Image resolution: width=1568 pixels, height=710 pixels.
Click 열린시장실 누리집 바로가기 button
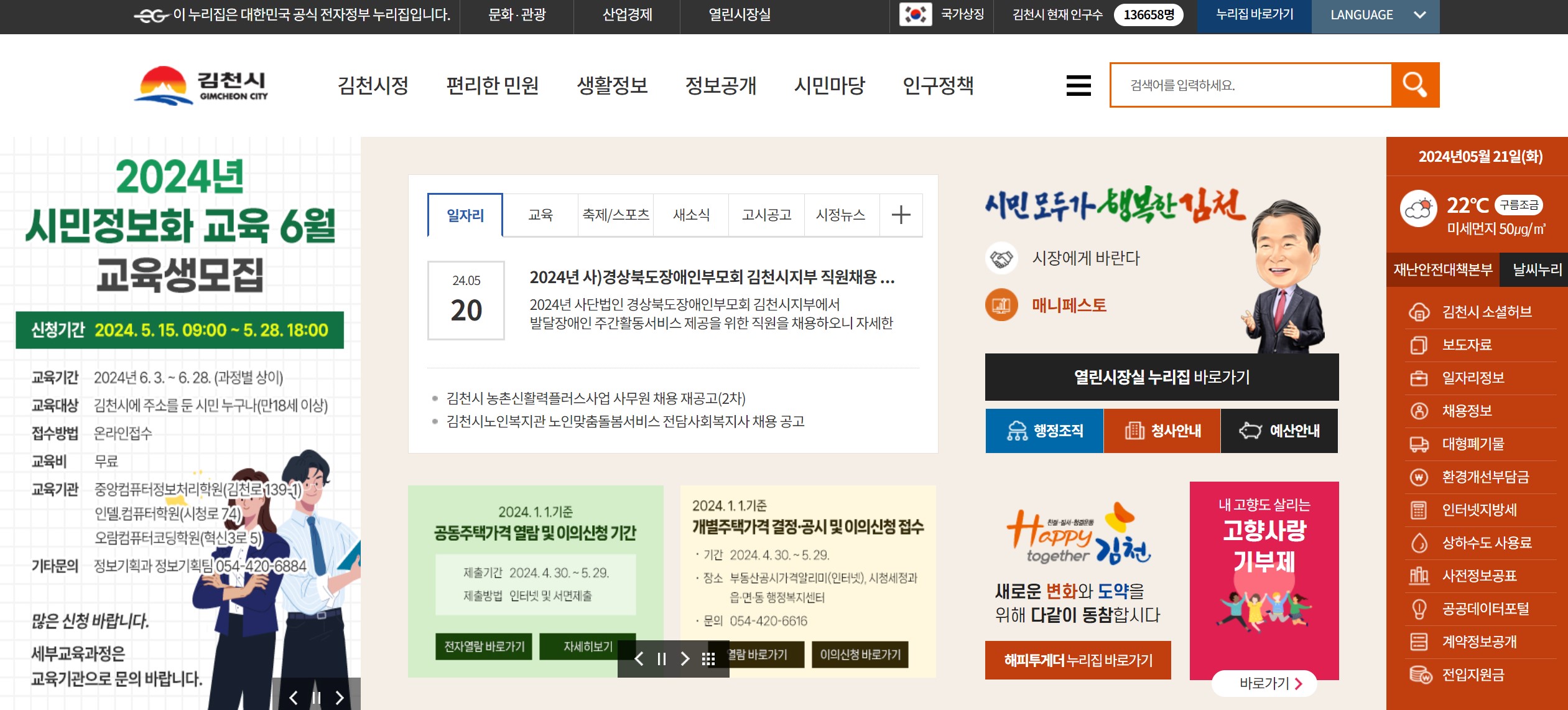tap(1161, 377)
